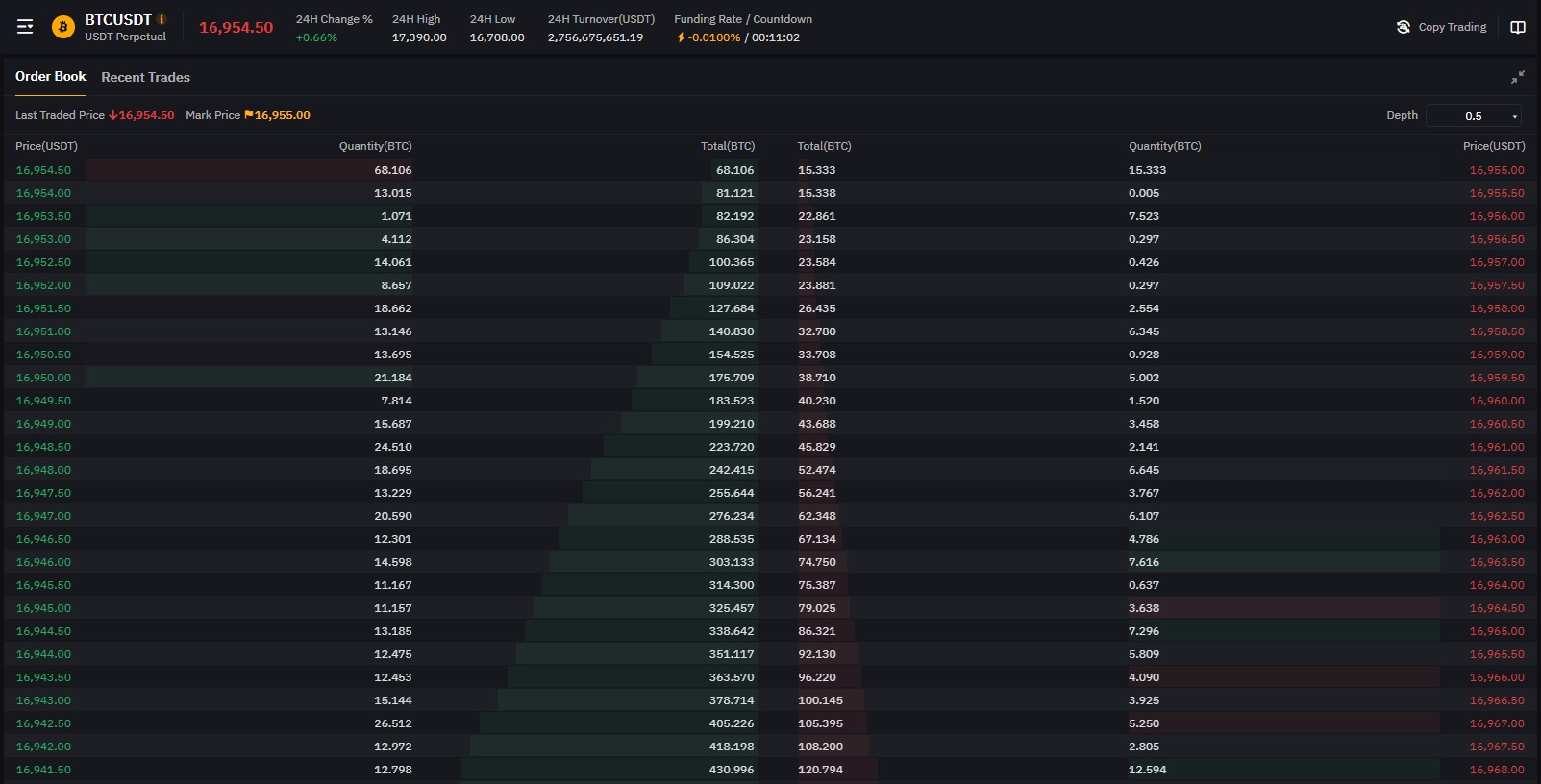Select bid price 16,943.00
This screenshot has width=1541, height=784.
[43, 700]
